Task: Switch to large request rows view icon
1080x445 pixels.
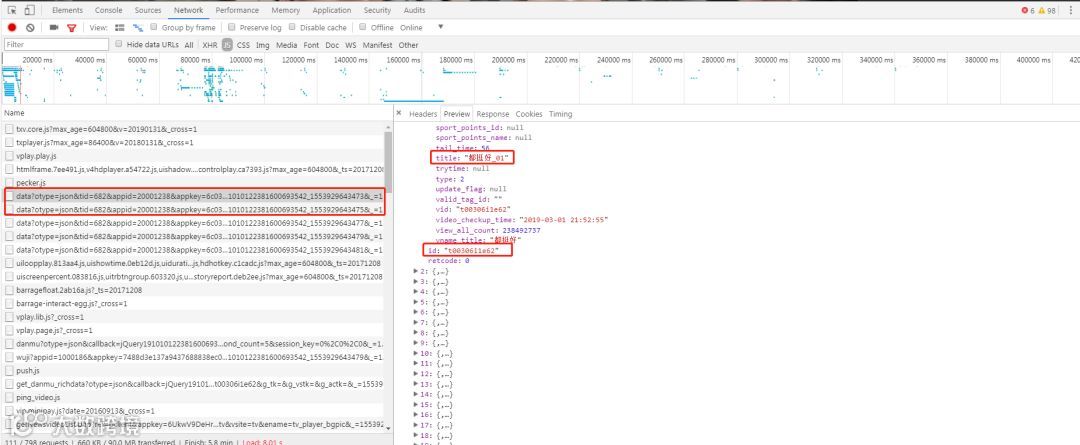Action: (x=120, y=28)
